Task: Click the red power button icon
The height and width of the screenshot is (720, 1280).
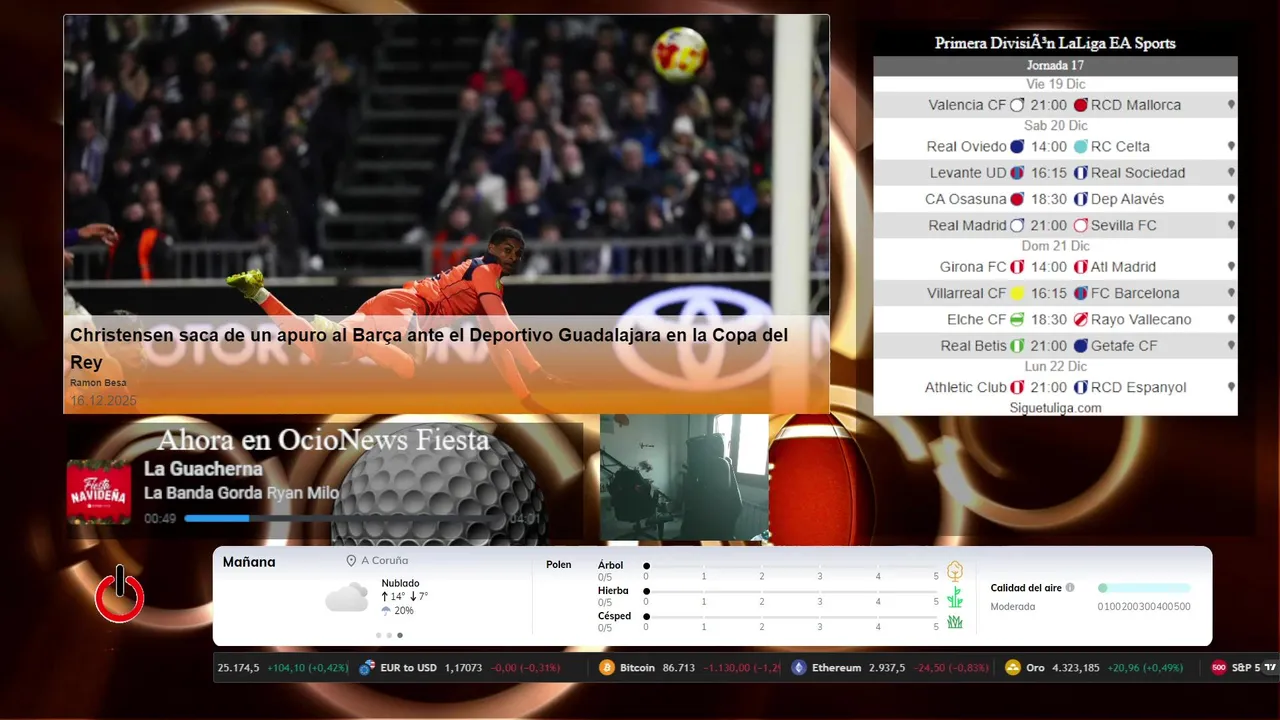Action: pos(120,594)
